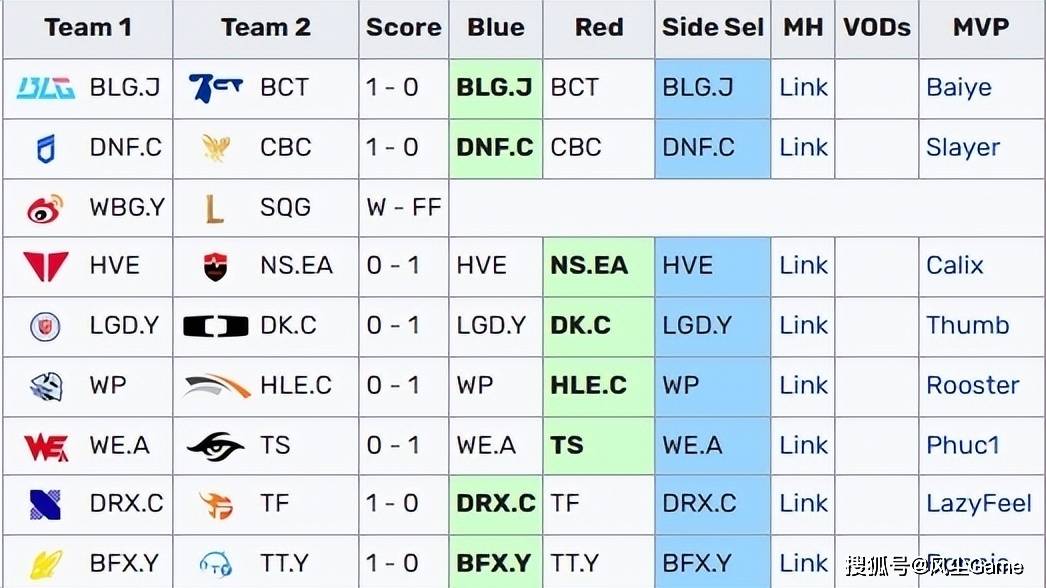The height and width of the screenshot is (588, 1046).
Task: Click the TF orange tiger logo
Action: coord(216,505)
